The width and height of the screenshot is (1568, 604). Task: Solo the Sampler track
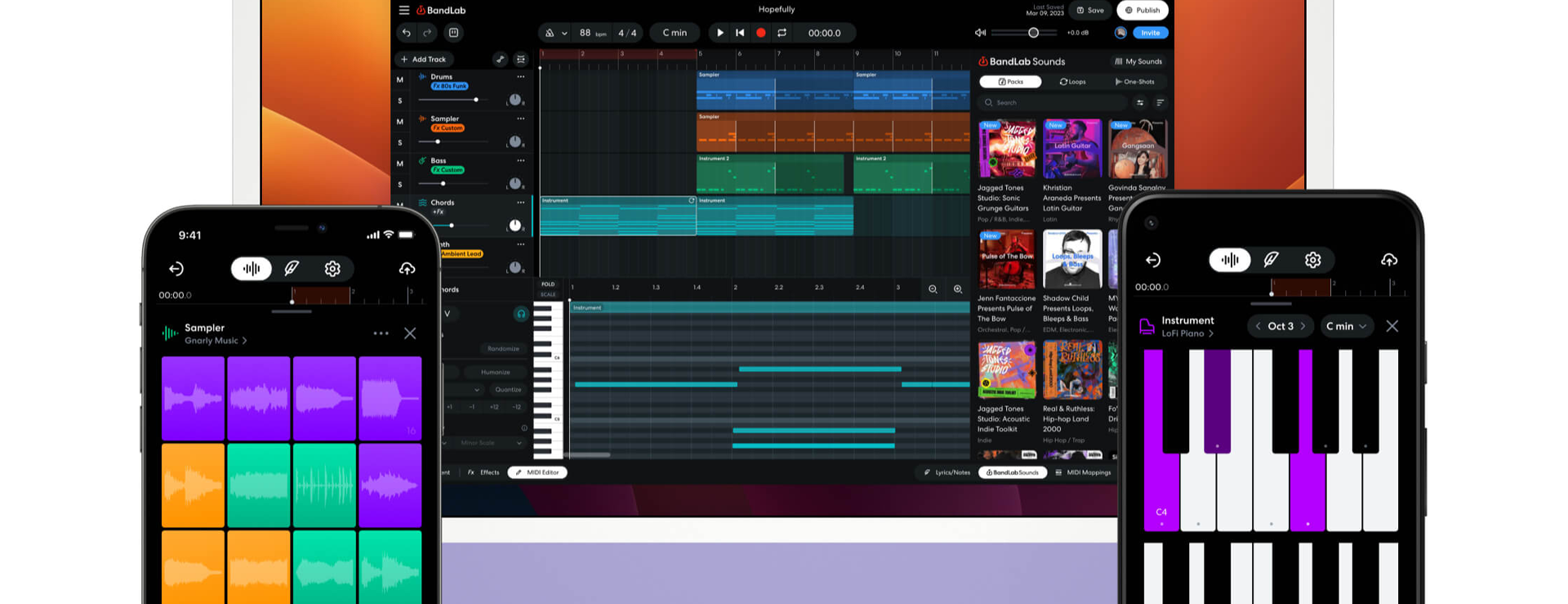pyautogui.click(x=399, y=142)
